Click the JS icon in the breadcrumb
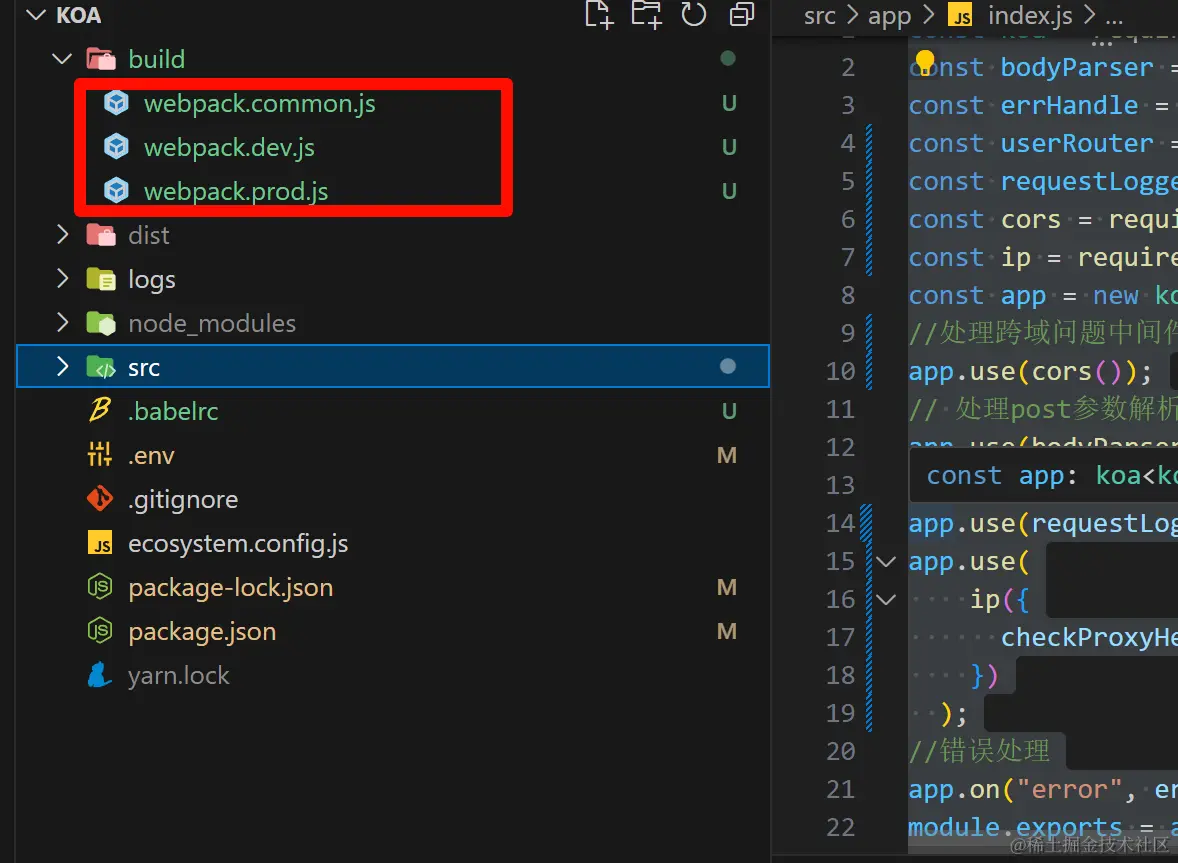 [960, 15]
